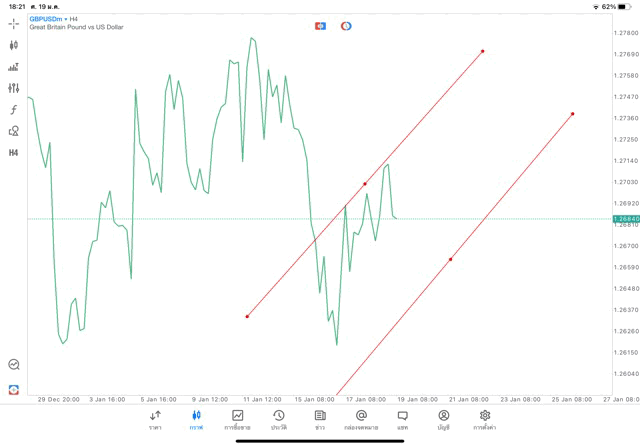Switch to the ราคา quotes tab
This screenshot has height=447, width=640.
coord(155,419)
